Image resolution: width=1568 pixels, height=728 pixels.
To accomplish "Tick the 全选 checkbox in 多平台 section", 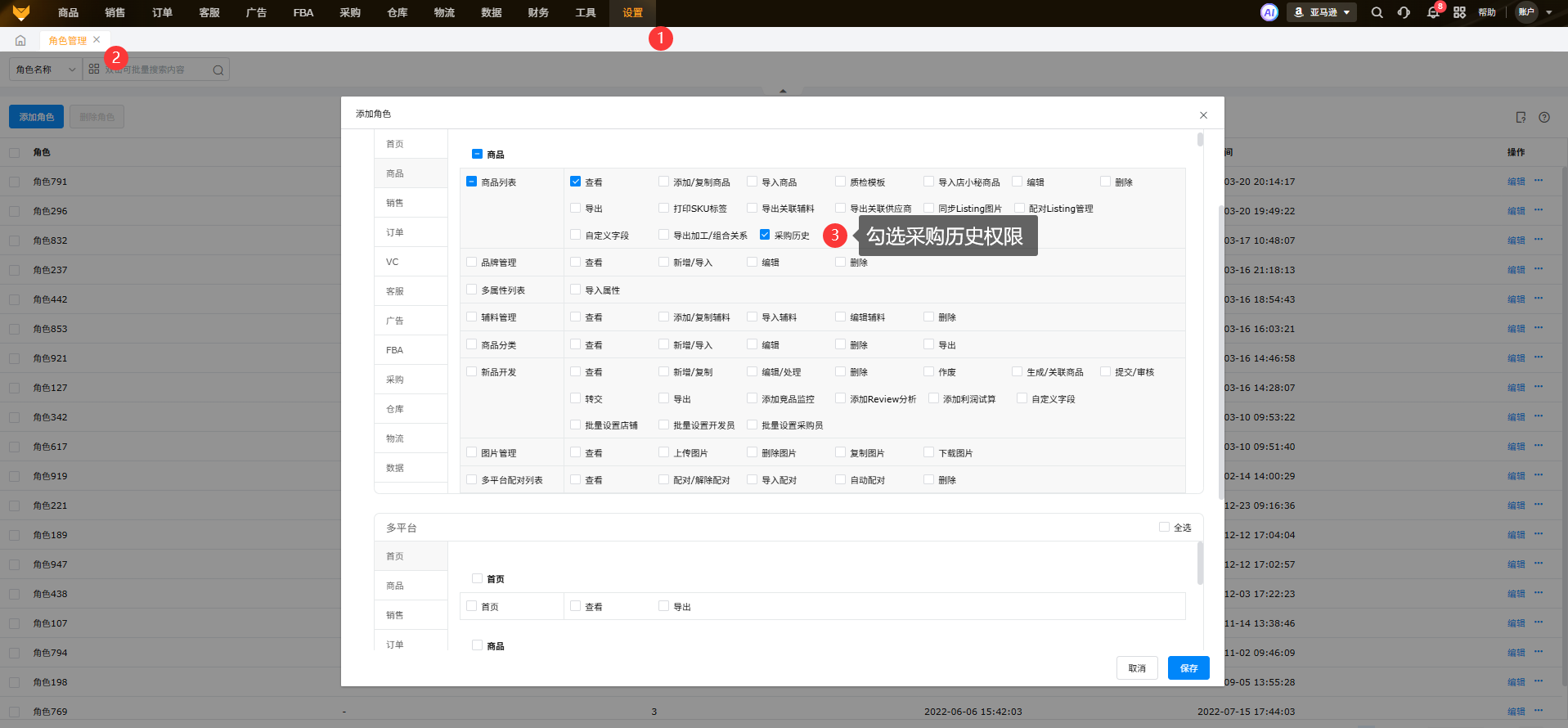I will click(1164, 527).
